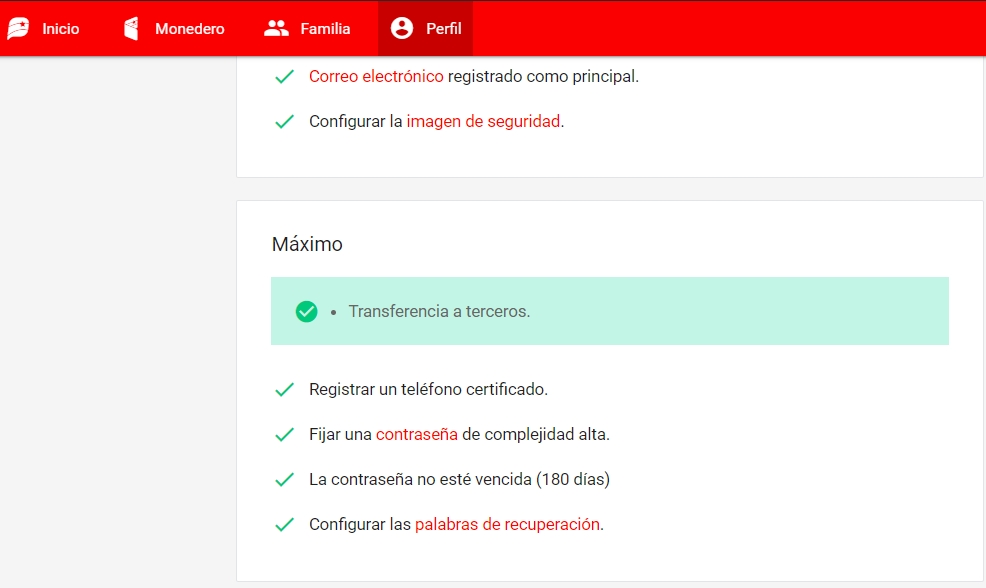Image resolution: width=986 pixels, height=588 pixels.
Task: Select the text Registrar un teléfono certificado
Action: click(428, 389)
